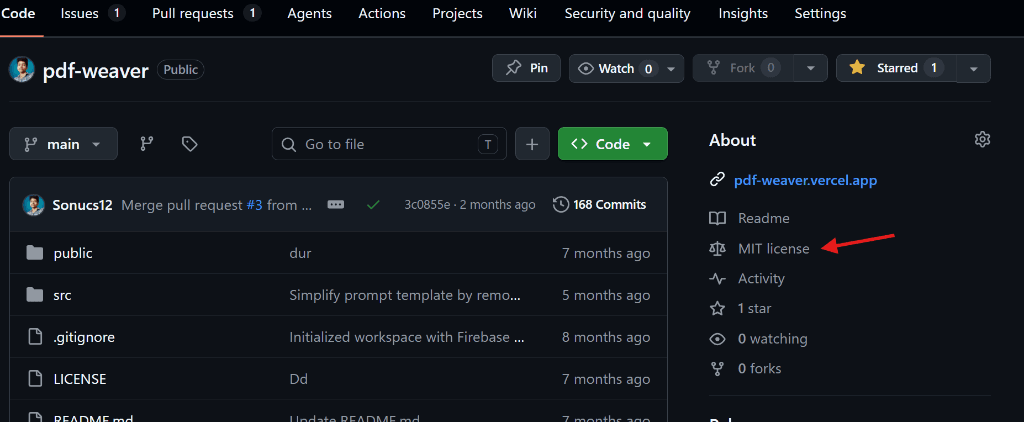This screenshot has height=422, width=1024.
Task: Open the green Code dropdown button
Action: (x=613, y=144)
